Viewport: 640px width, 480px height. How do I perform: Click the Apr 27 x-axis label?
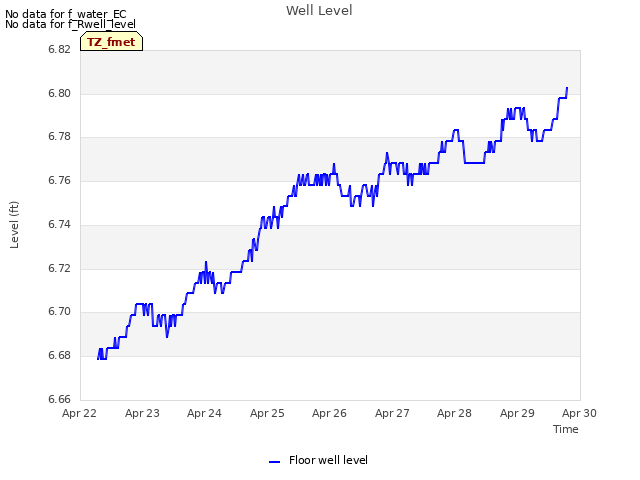pyautogui.click(x=392, y=413)
